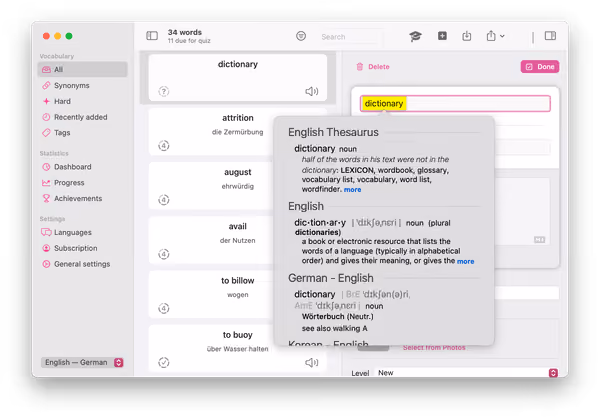Click level 4 badge on avail card
The width and height of the screenshot is (600, 419).
click(x=164, y=254)
